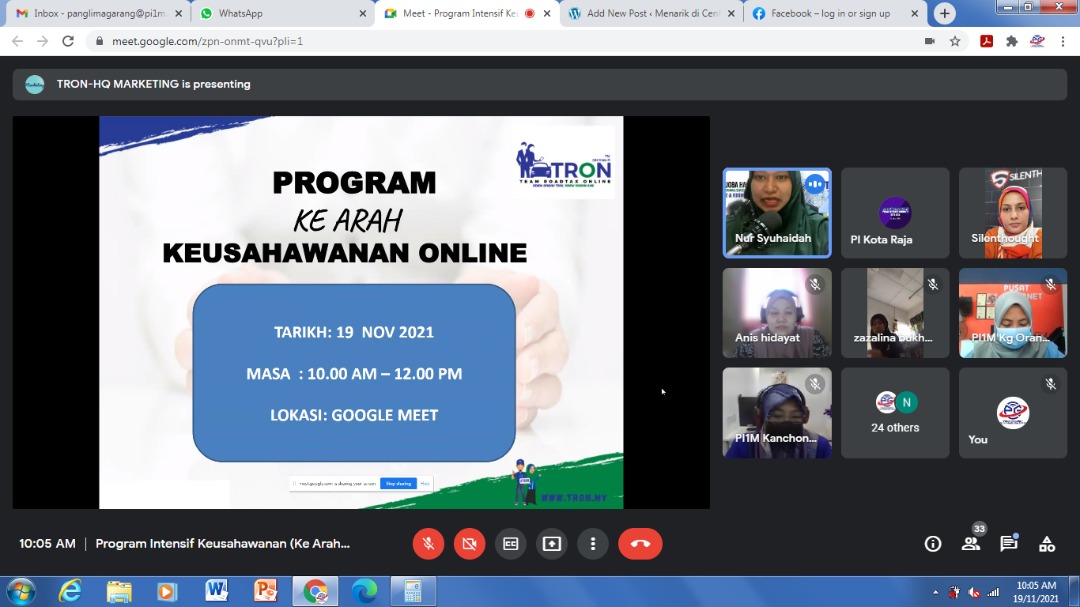The height and width of the screenshot is (607, 1080).
Task: Open Chrome's customize and control menu
Action: click(x=1063, y=41)
